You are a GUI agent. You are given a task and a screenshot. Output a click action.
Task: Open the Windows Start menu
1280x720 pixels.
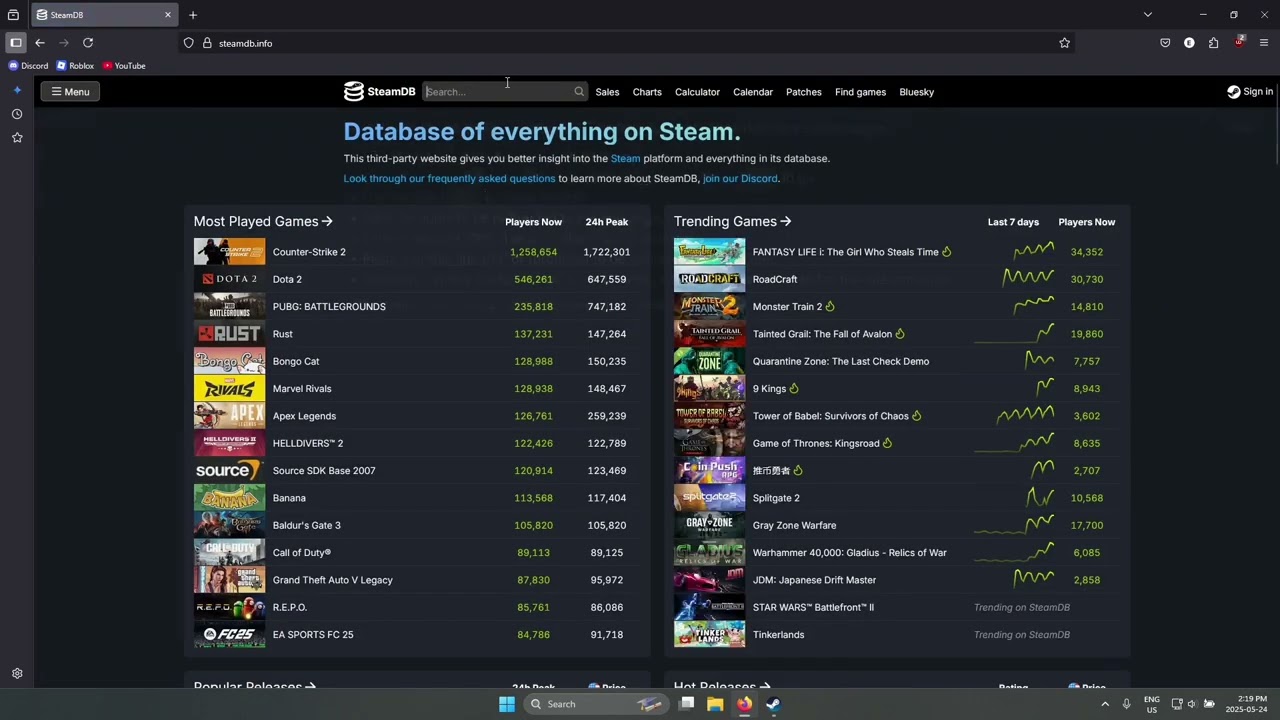click(x=507, y=704)
